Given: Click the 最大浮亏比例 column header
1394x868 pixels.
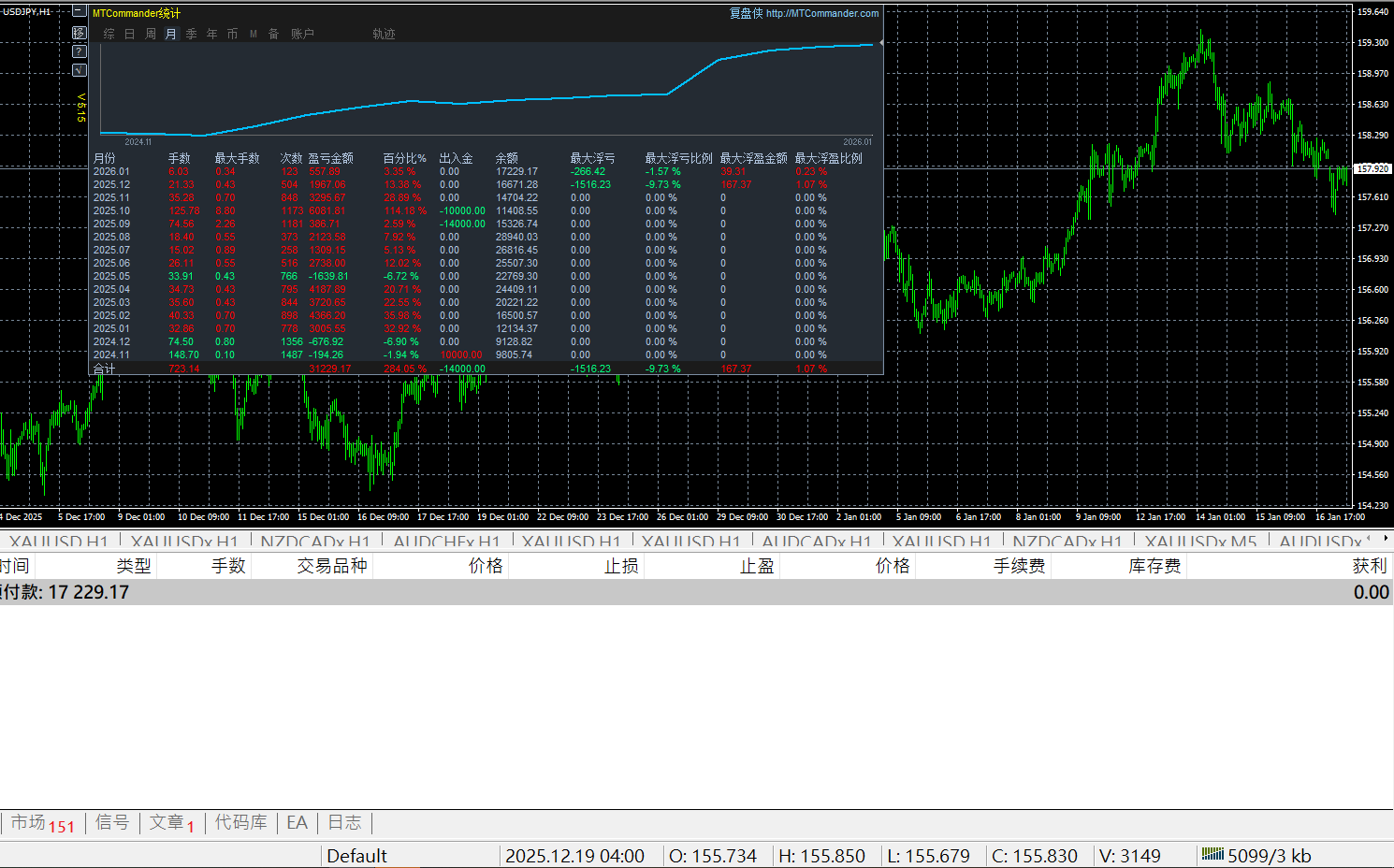Looking at the screenshot, I should pos(679,159).
